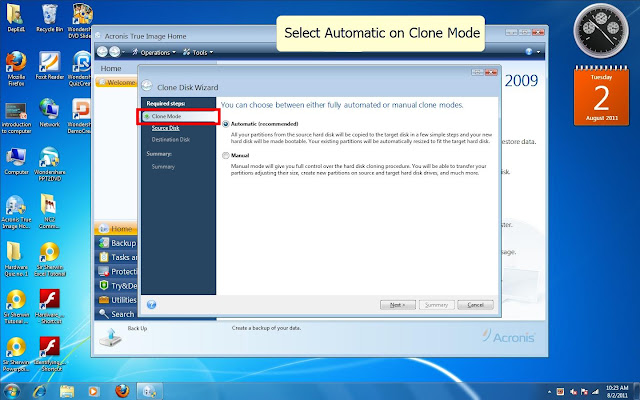Show hidden tray icons arrow
The height and width of the screenshot is (400, 640).
tap(549, 392)
